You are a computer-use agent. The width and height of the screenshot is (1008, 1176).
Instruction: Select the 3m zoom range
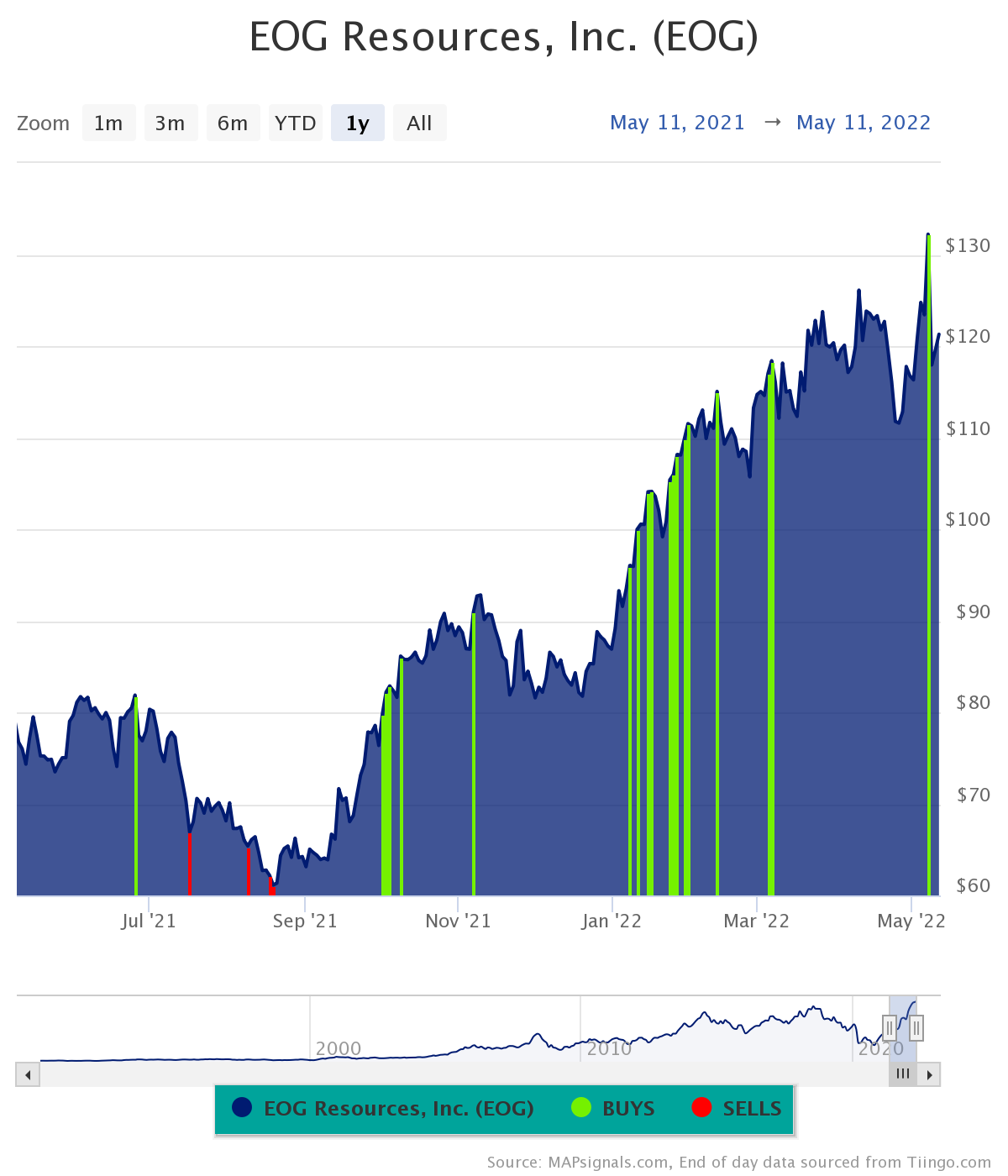coord(171,123)
